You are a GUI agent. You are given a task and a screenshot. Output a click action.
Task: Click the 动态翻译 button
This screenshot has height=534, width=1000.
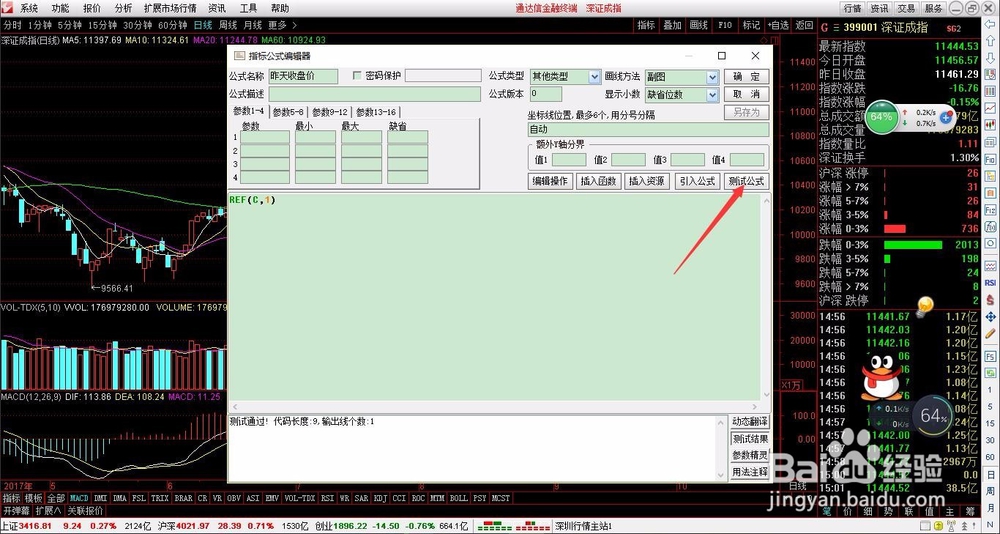750,422
